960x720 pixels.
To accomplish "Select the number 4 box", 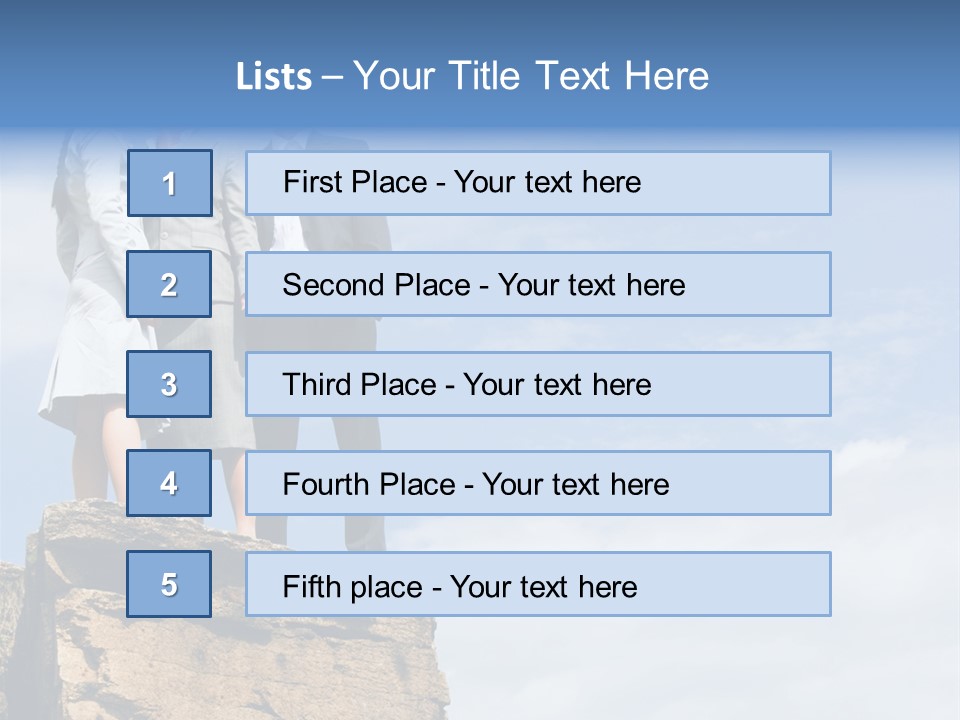I will click(x=169, y=483).
